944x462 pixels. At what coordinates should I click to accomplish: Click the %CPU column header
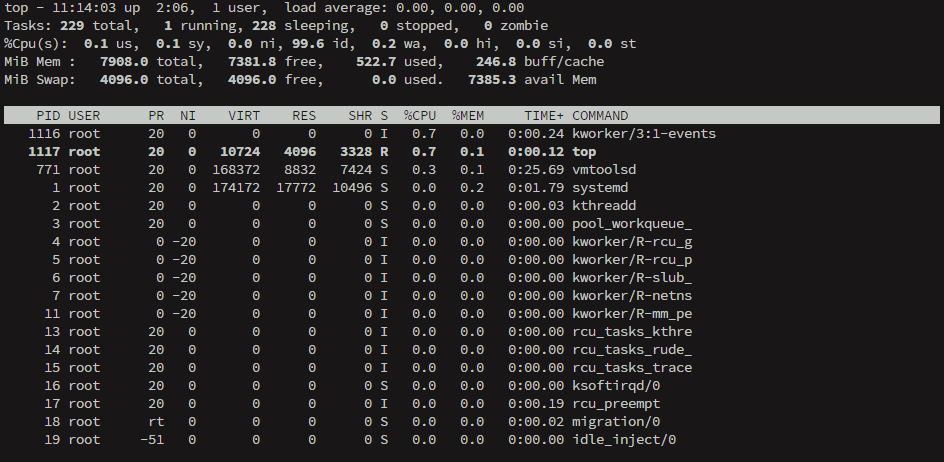420,116
